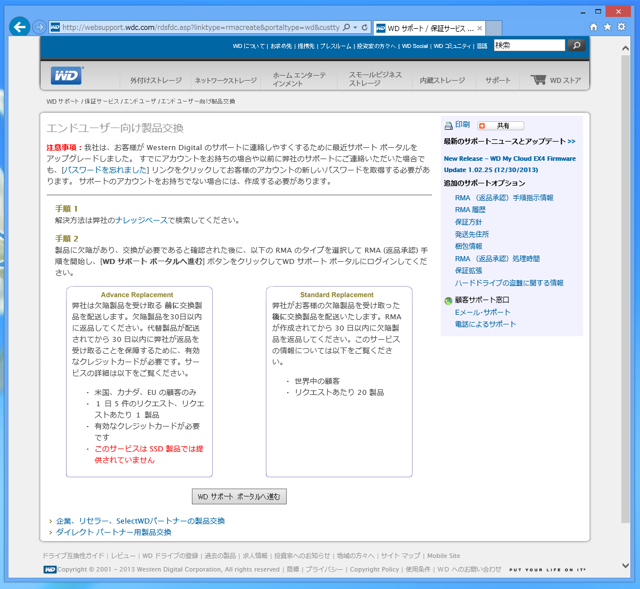
Task: Open the New Release WD My Cloud EX4 Firmware link
Action: pos(510,164)
